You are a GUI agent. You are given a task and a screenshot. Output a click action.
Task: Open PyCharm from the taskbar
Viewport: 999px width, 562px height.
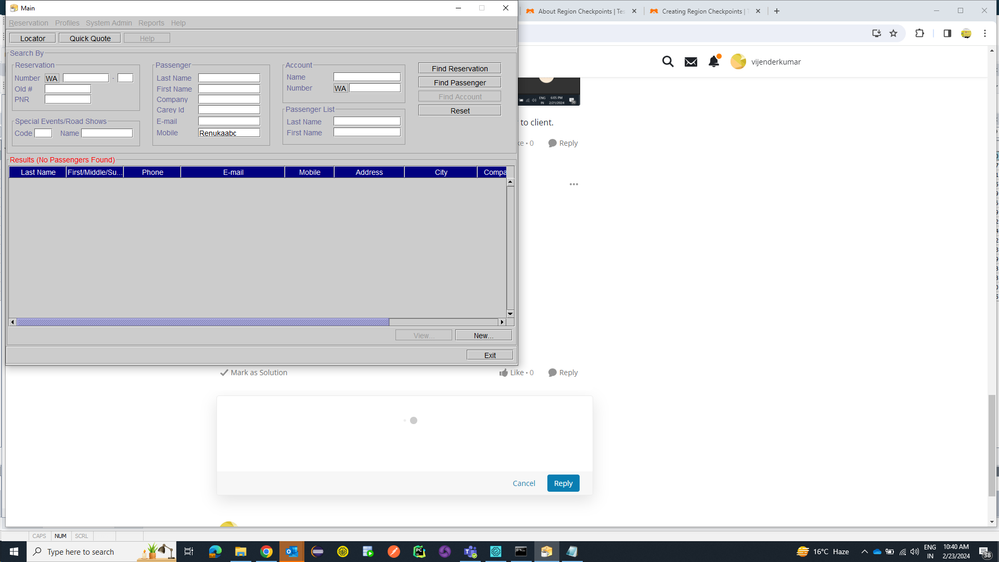coord(419,551)
